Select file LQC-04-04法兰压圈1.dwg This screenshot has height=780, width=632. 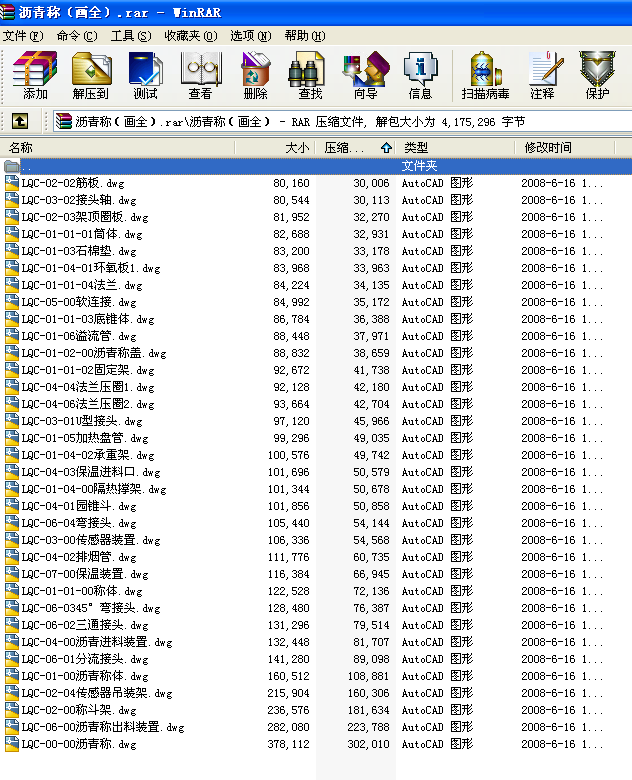click(88, 387)
